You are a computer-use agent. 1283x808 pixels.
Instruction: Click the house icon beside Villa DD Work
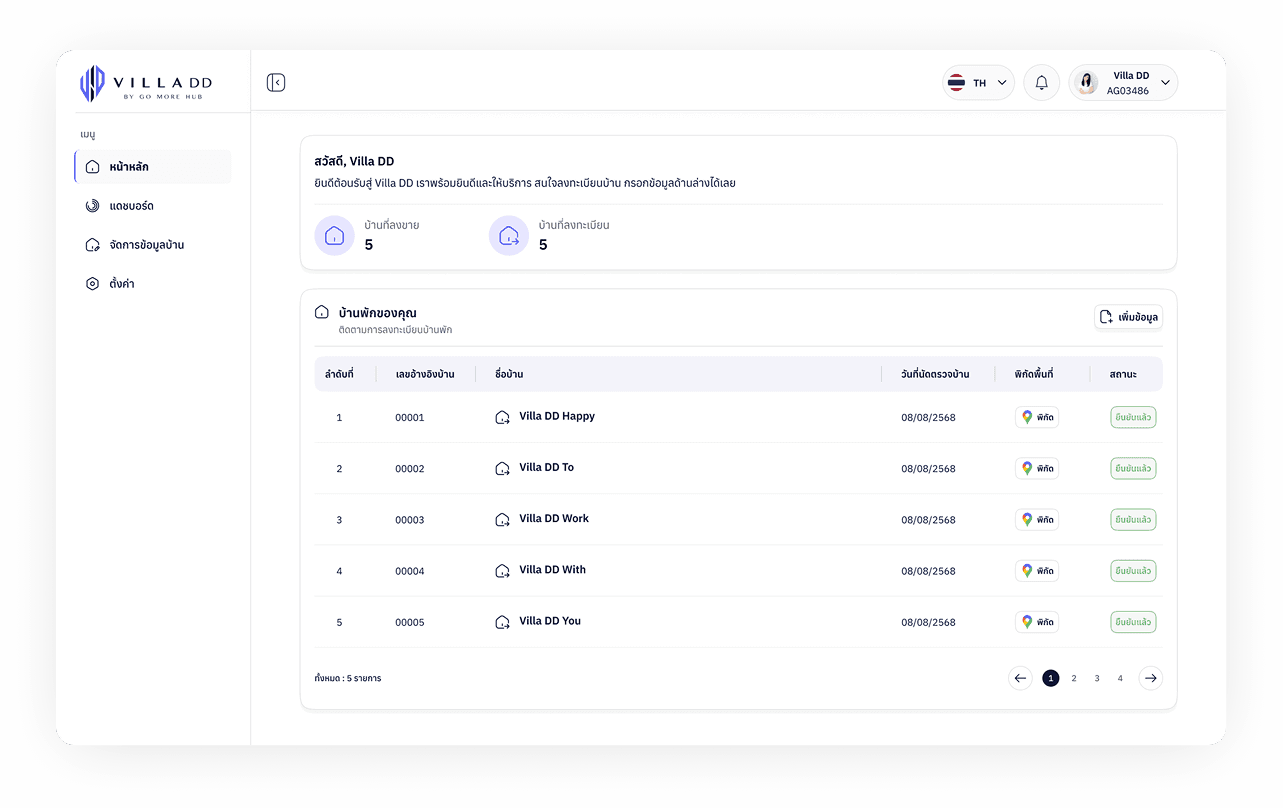coord(503,520)
